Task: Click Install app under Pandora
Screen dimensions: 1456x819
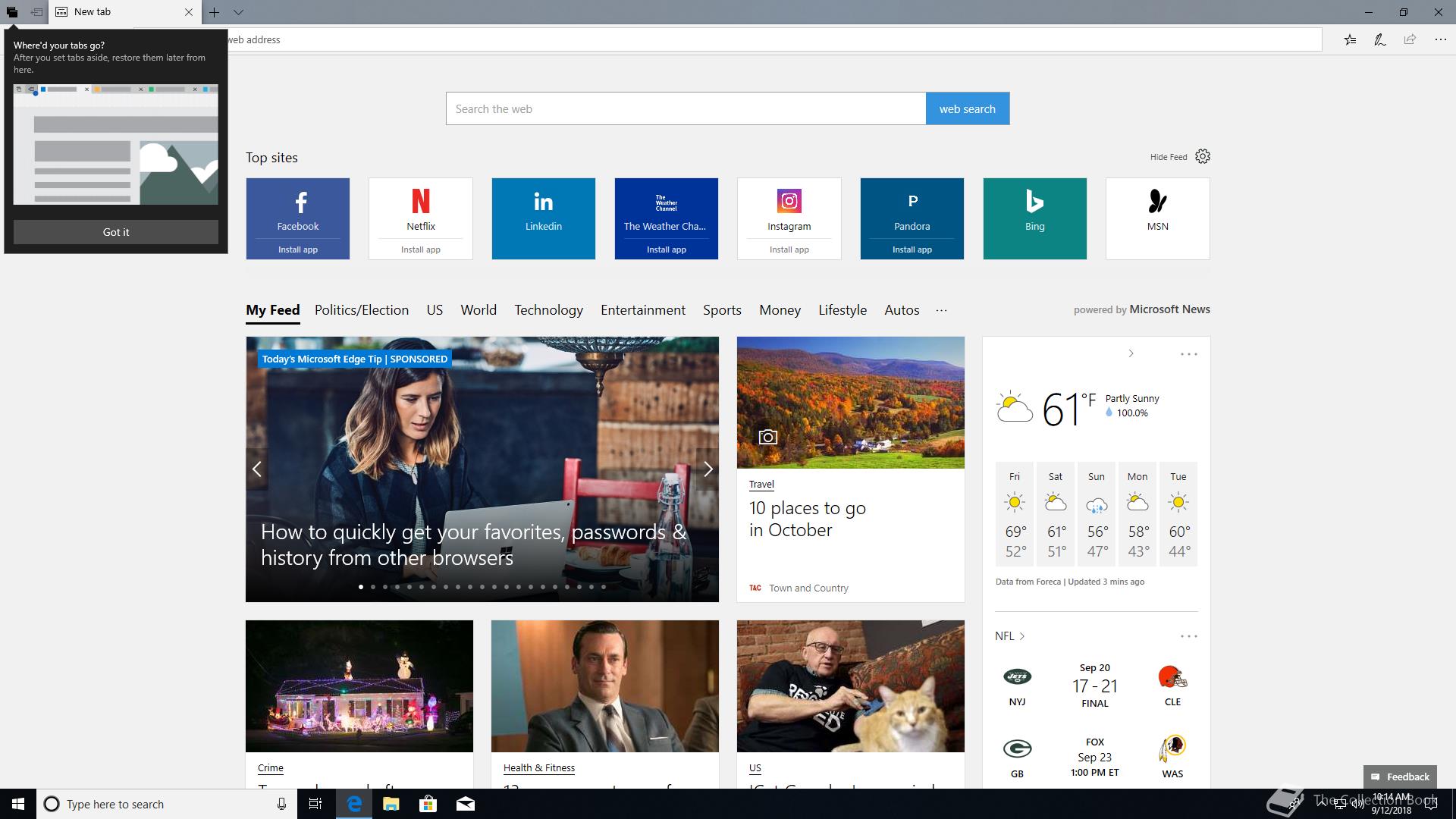Action: (912, 249)
